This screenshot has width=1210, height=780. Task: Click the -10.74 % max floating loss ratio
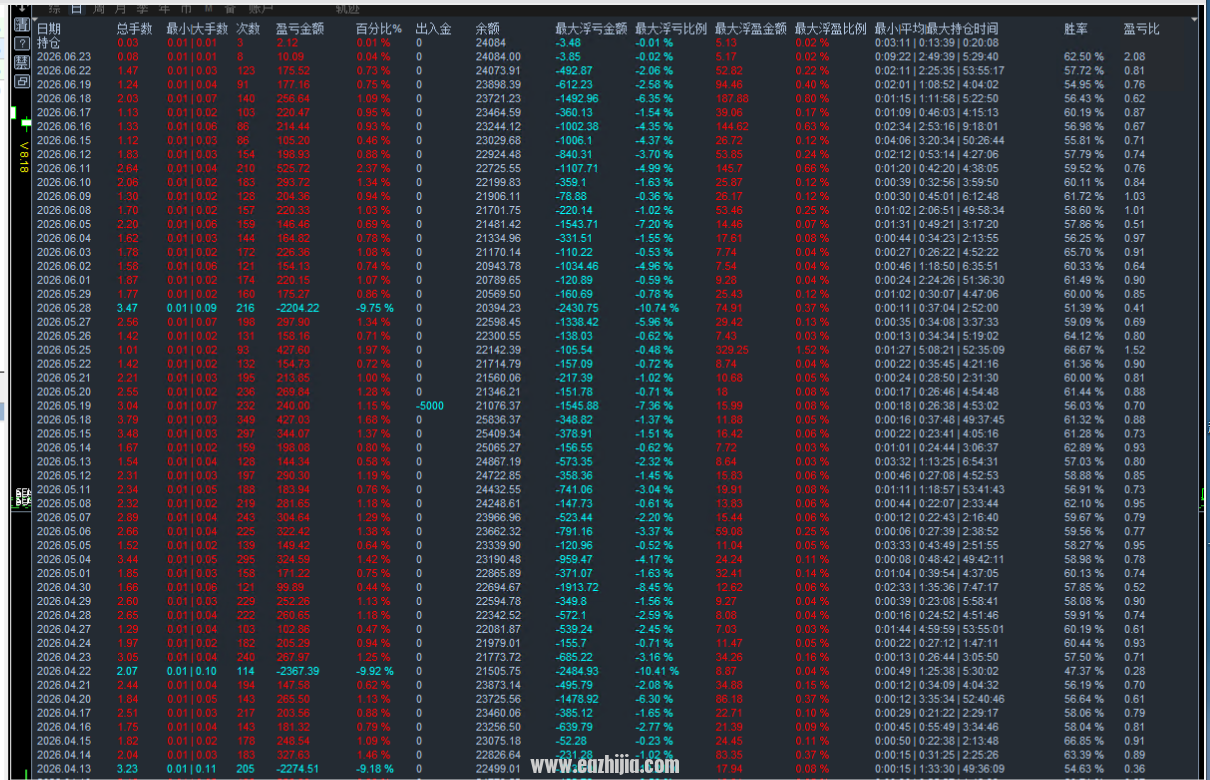pyautogui.click(x=657, y=308)
